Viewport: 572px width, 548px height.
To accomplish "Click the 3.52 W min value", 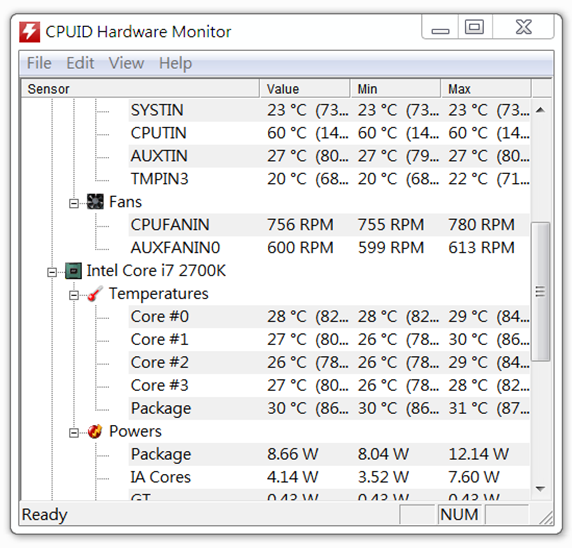I will [x=383, y=477].
